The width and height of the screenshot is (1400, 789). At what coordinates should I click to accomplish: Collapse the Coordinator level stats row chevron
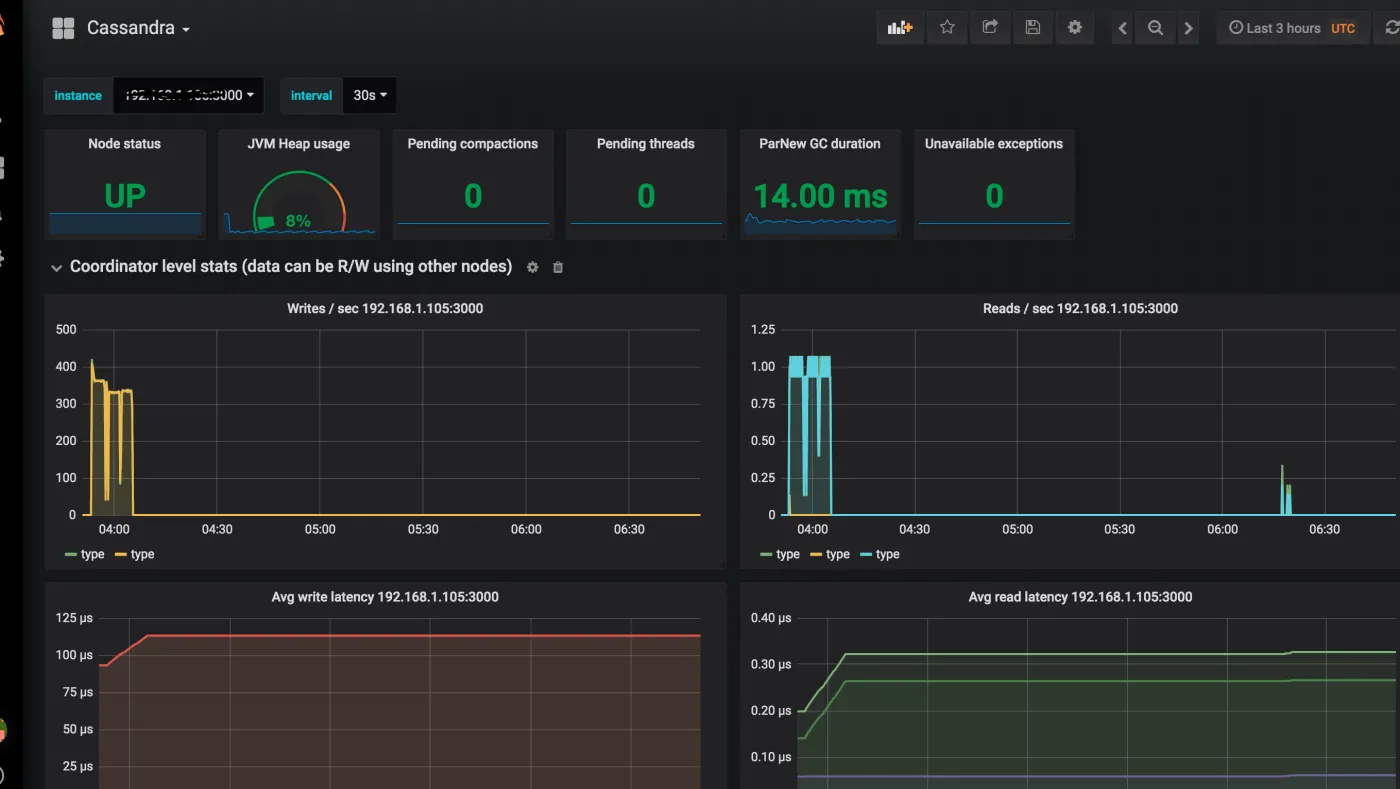click(x=56, y=268)
